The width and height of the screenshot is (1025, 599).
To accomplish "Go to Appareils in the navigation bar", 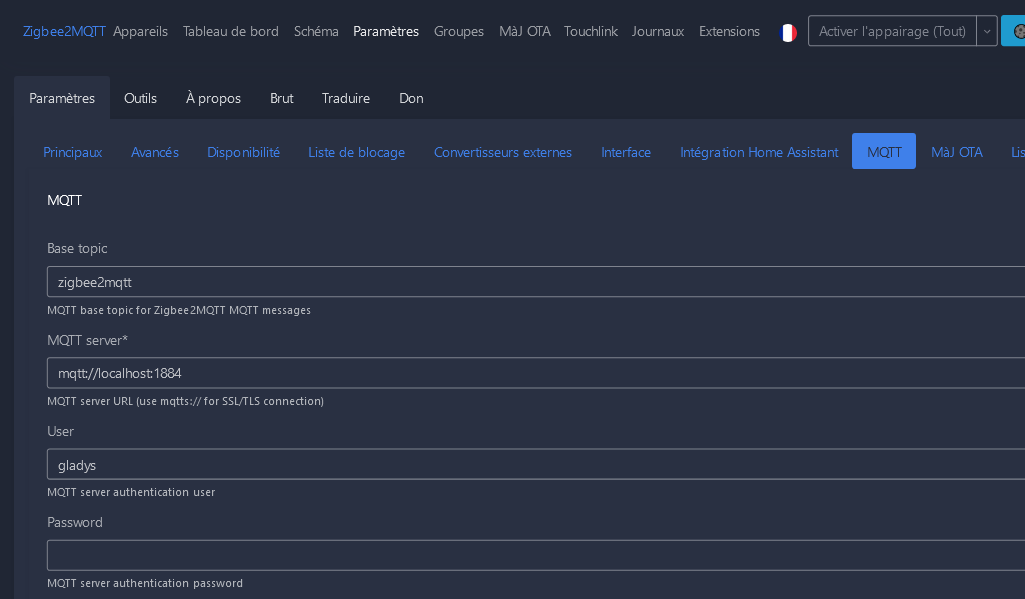I will (x=141, y=31).
